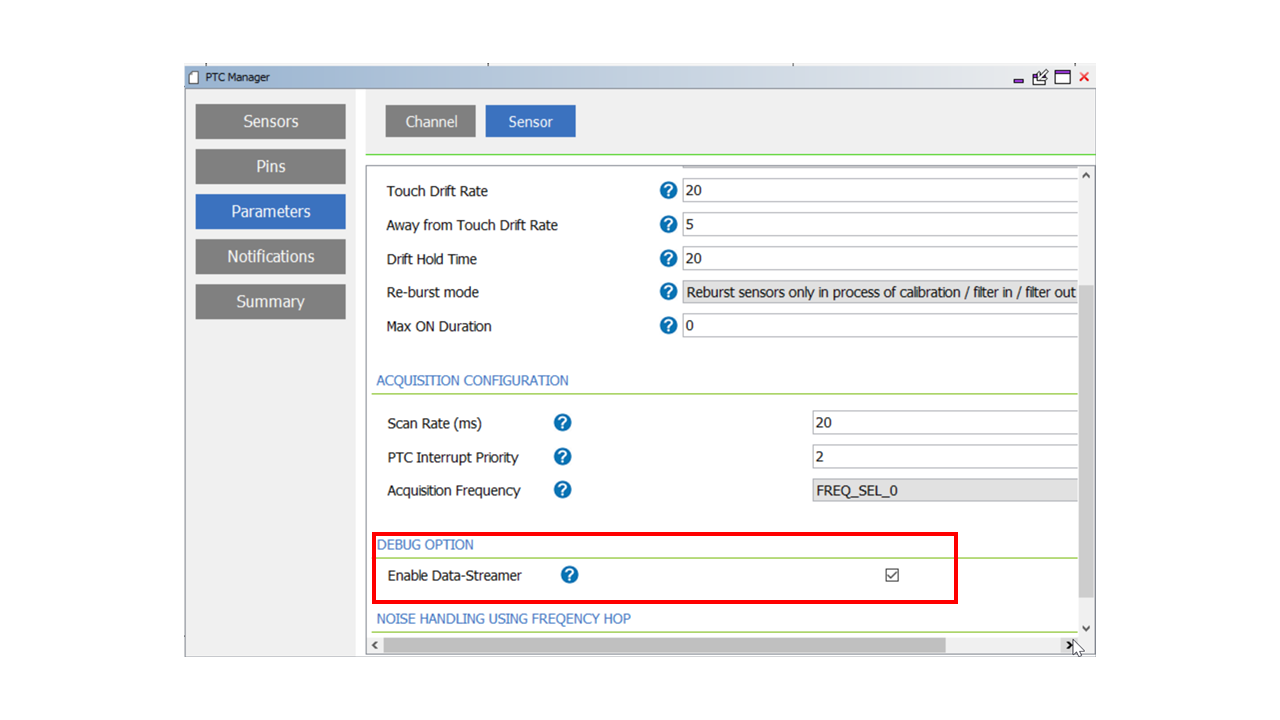Open the Summary section
1280x720 pixels.
(270, 301)
